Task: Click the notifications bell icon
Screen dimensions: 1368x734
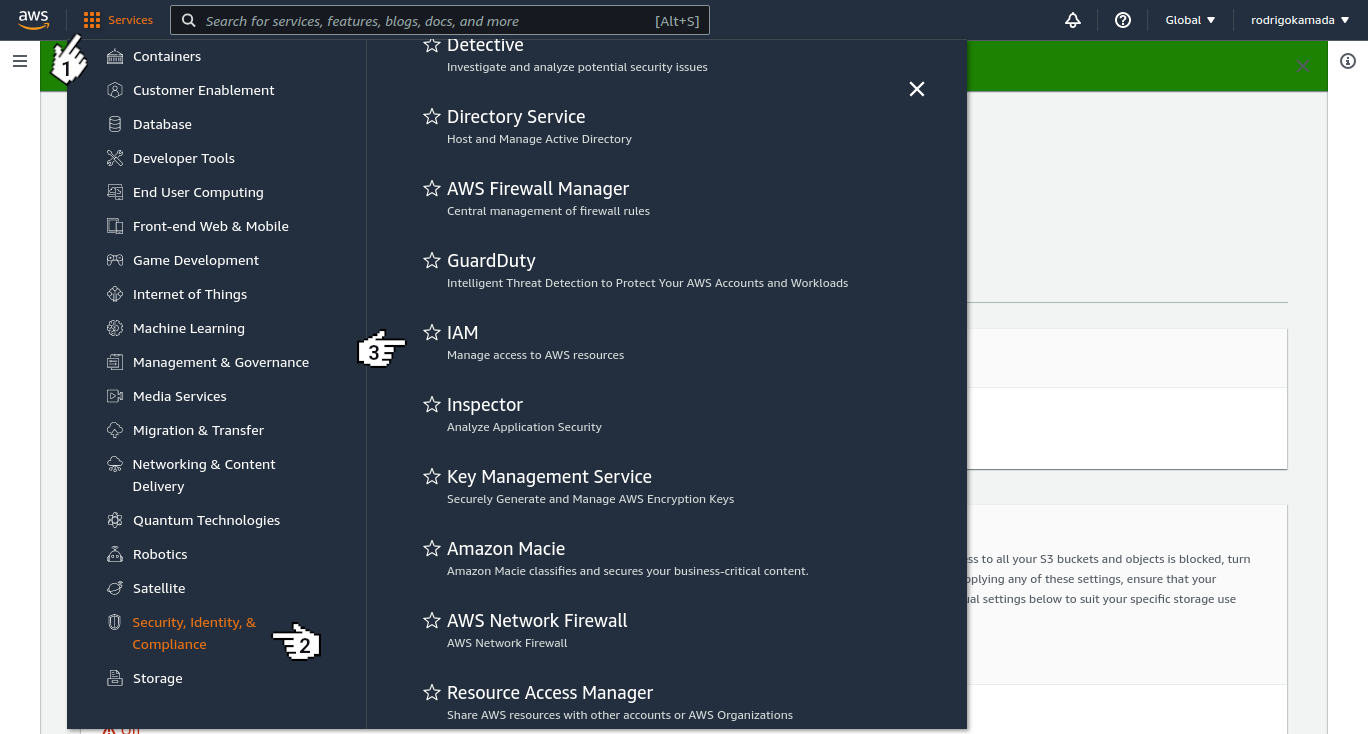Action: 1072,20
